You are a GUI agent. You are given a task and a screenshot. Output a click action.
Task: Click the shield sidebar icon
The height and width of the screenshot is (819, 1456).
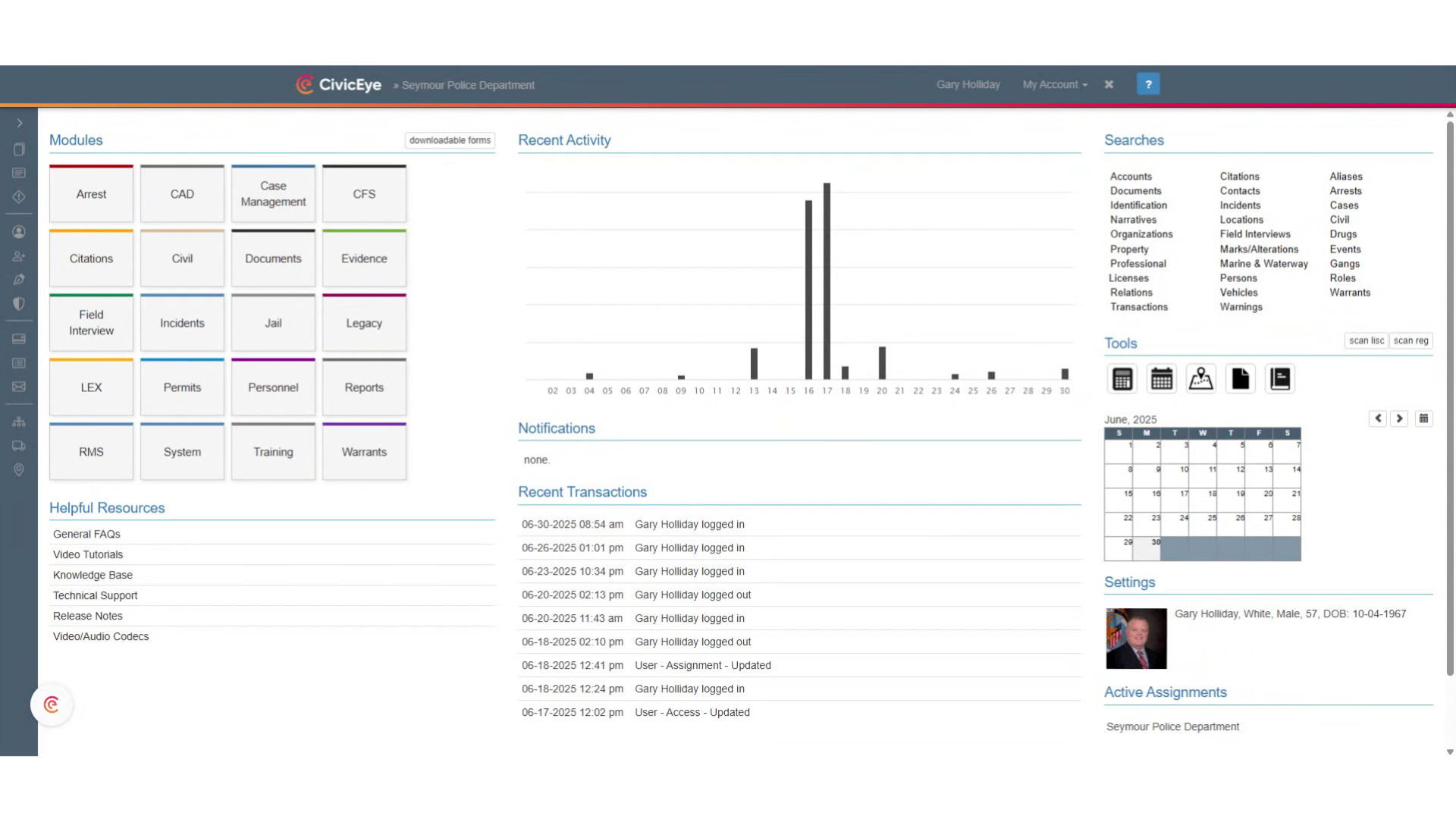(x=19, y=304)
